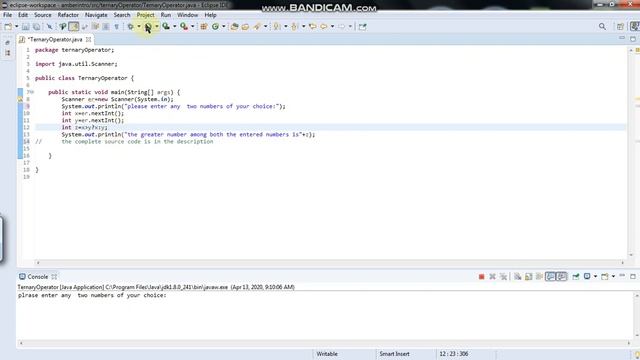Open the Project menu
The width and height of the screenshot is (640, 360).
[145, 15]
